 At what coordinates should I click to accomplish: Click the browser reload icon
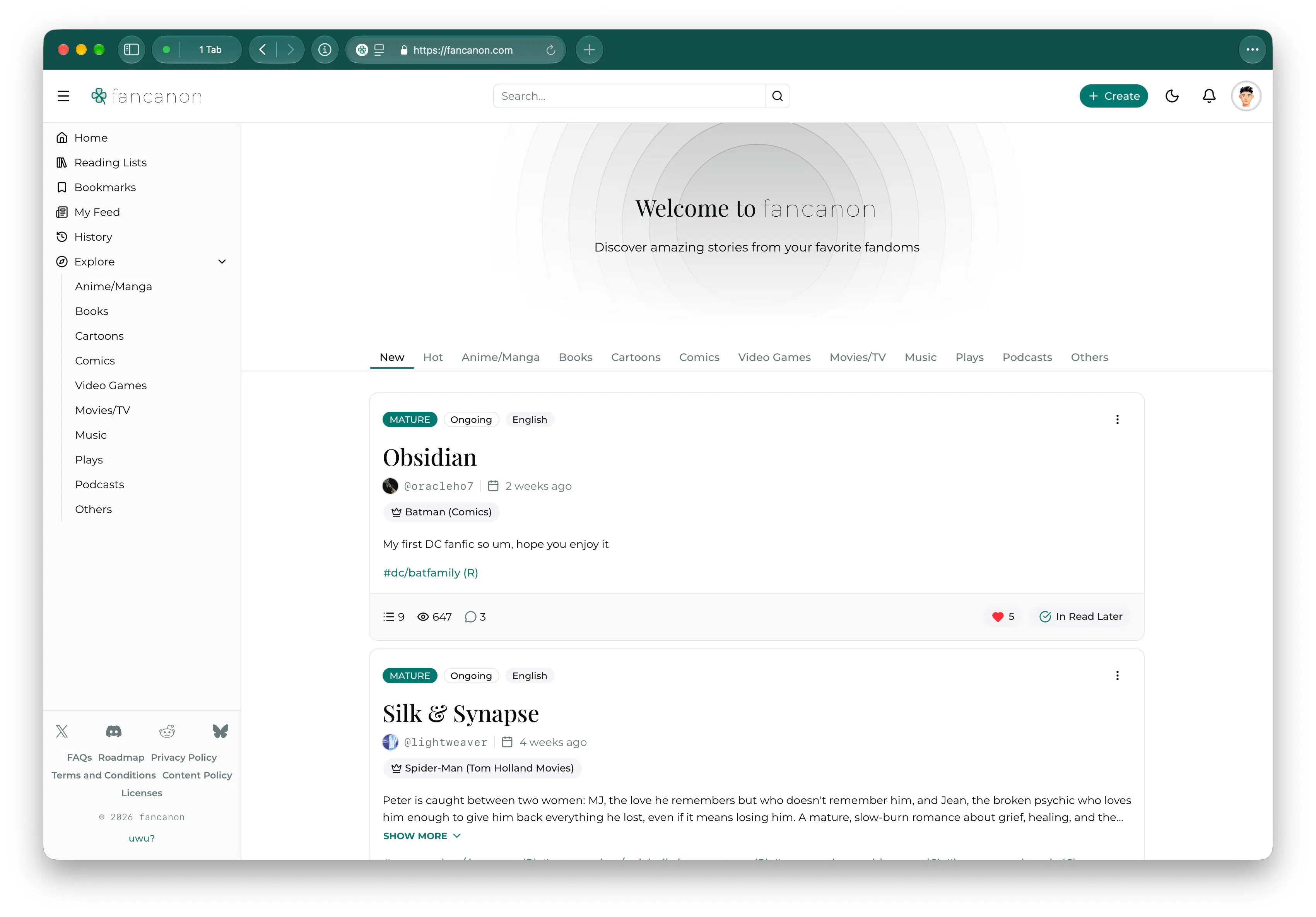[550, 50]
